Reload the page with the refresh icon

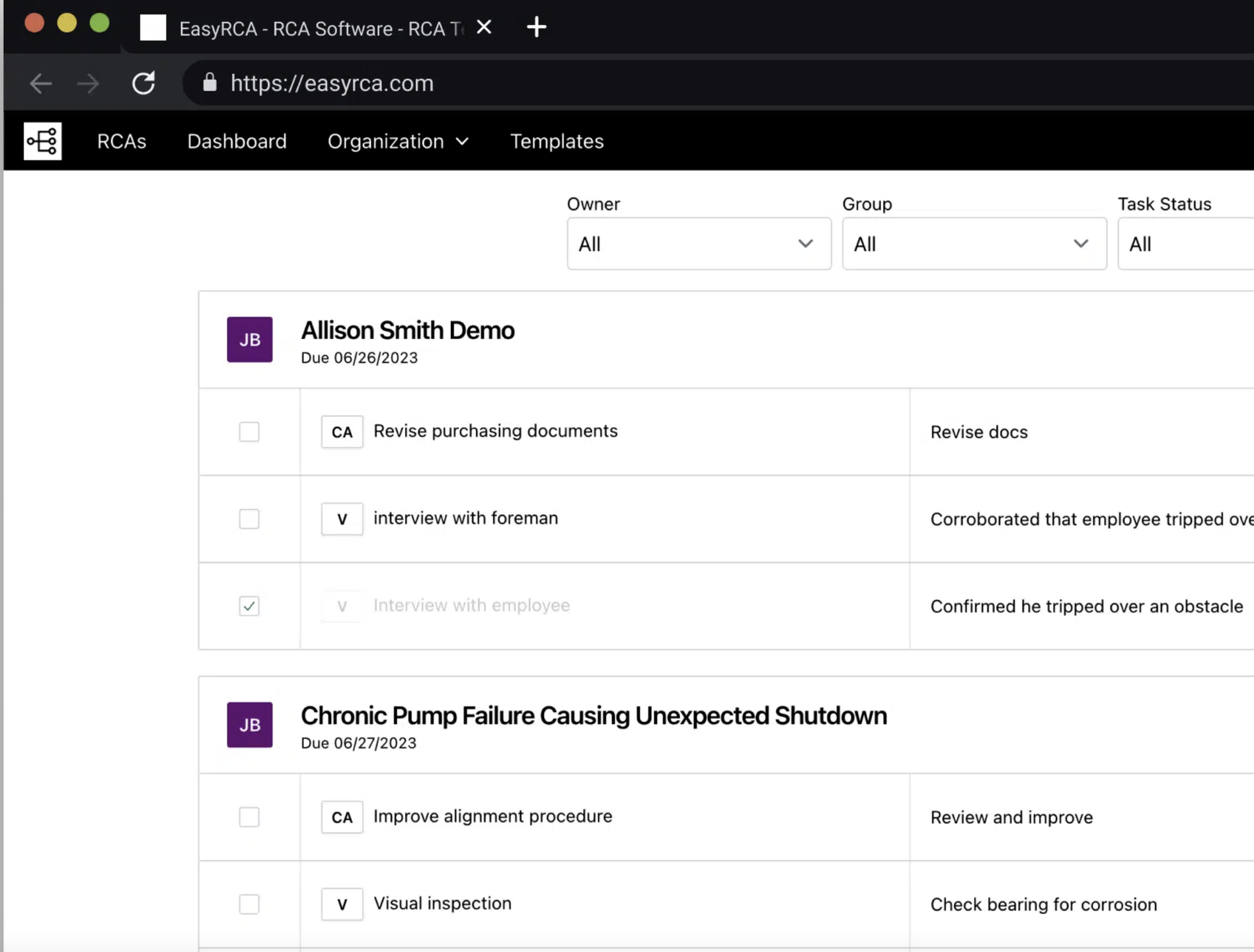(x=143, y=83)
